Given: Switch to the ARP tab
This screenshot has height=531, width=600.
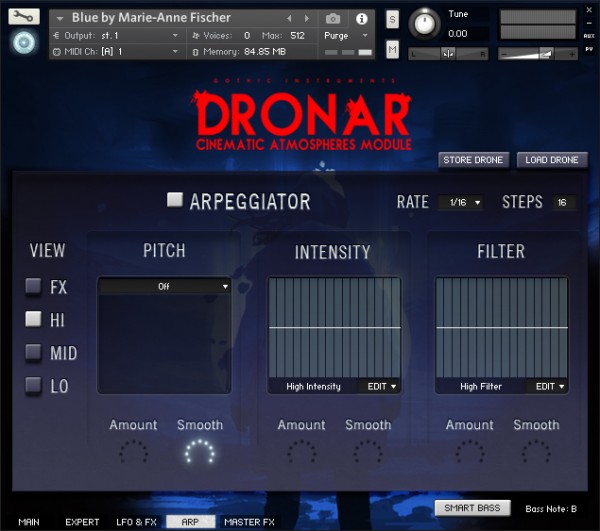Looking at the screenshot, I should pyautogui.click(x=190, y=522).
